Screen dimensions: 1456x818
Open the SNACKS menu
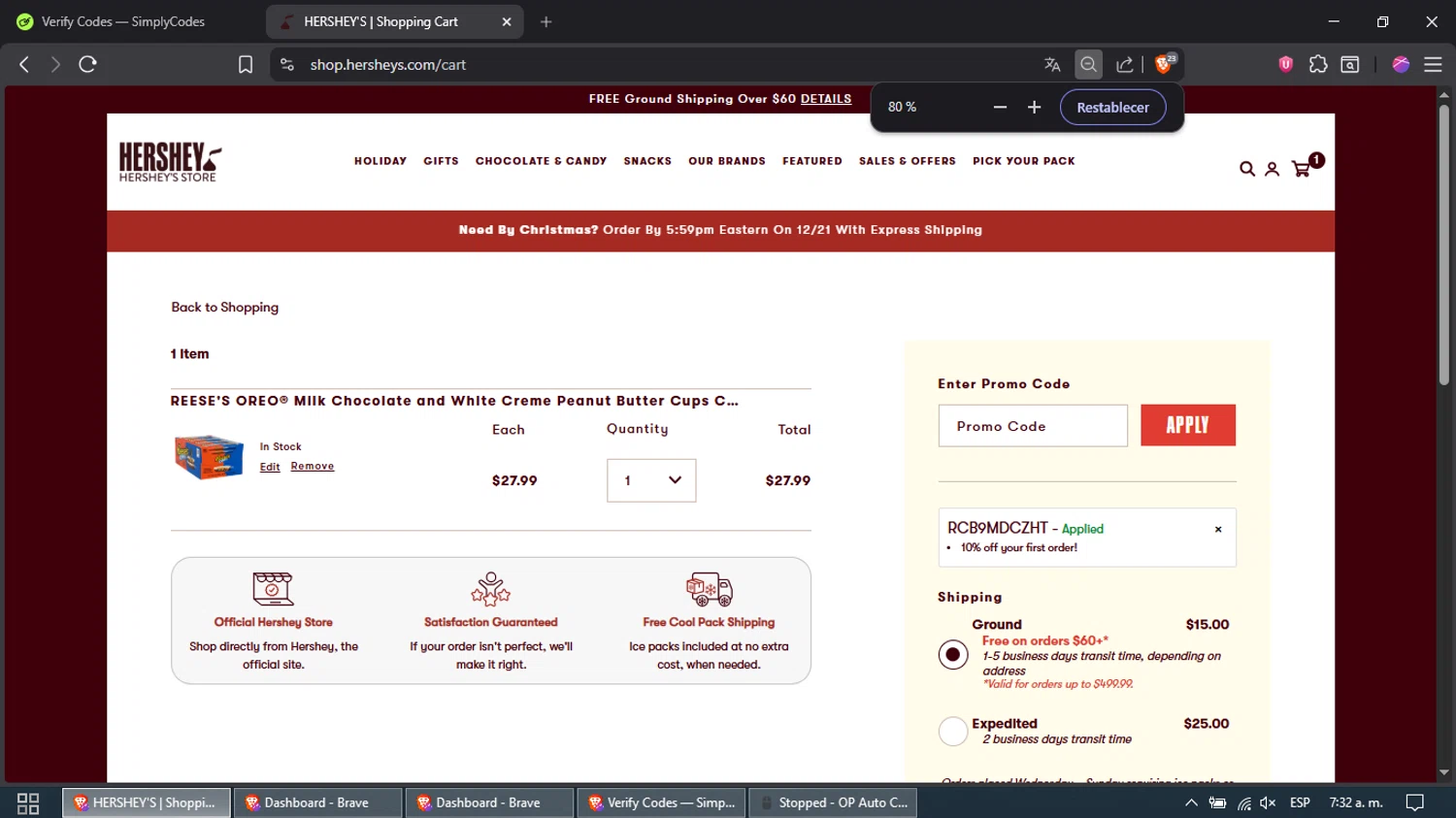647,161
